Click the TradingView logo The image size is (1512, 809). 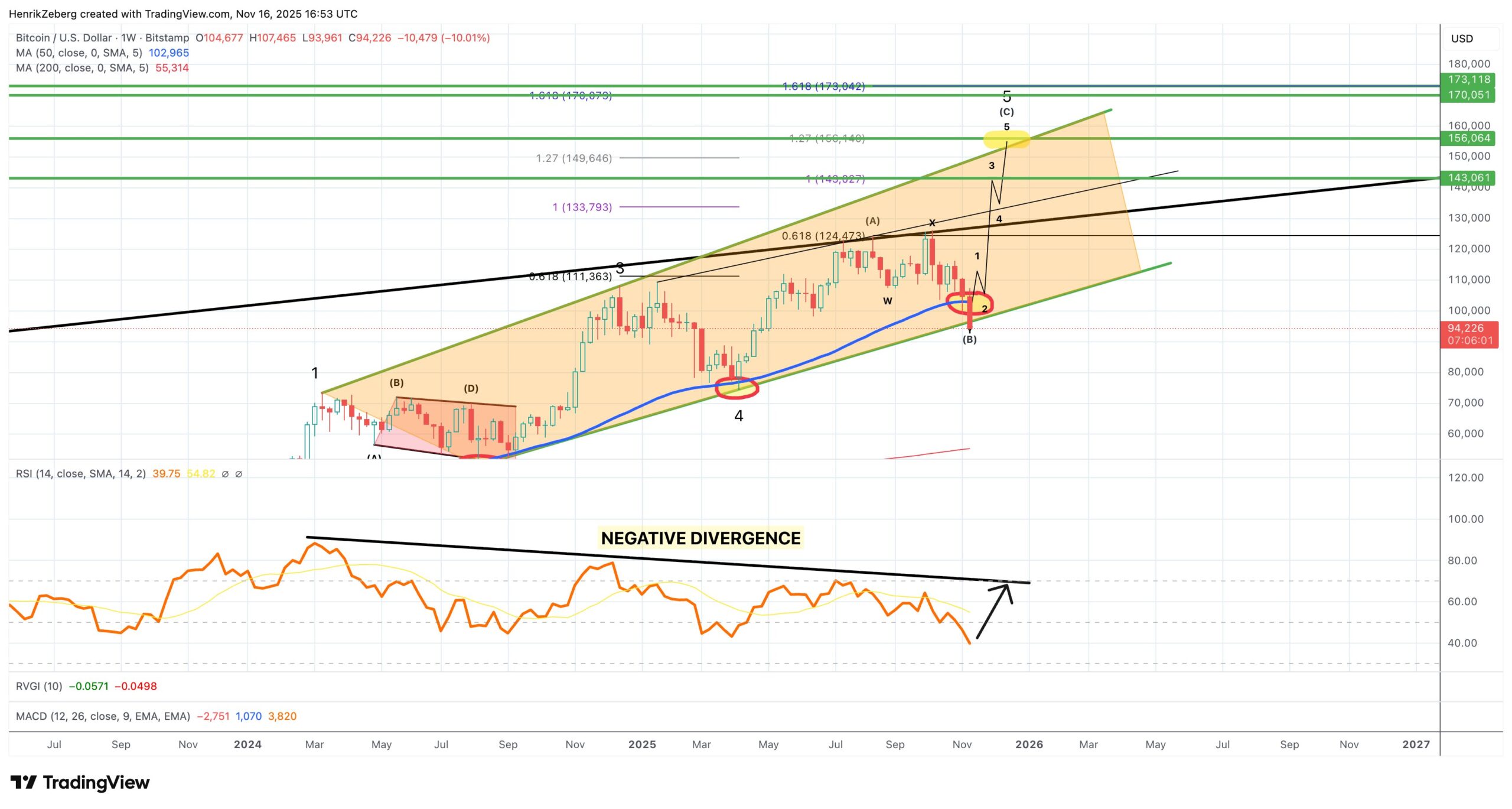tap(80, 782)
